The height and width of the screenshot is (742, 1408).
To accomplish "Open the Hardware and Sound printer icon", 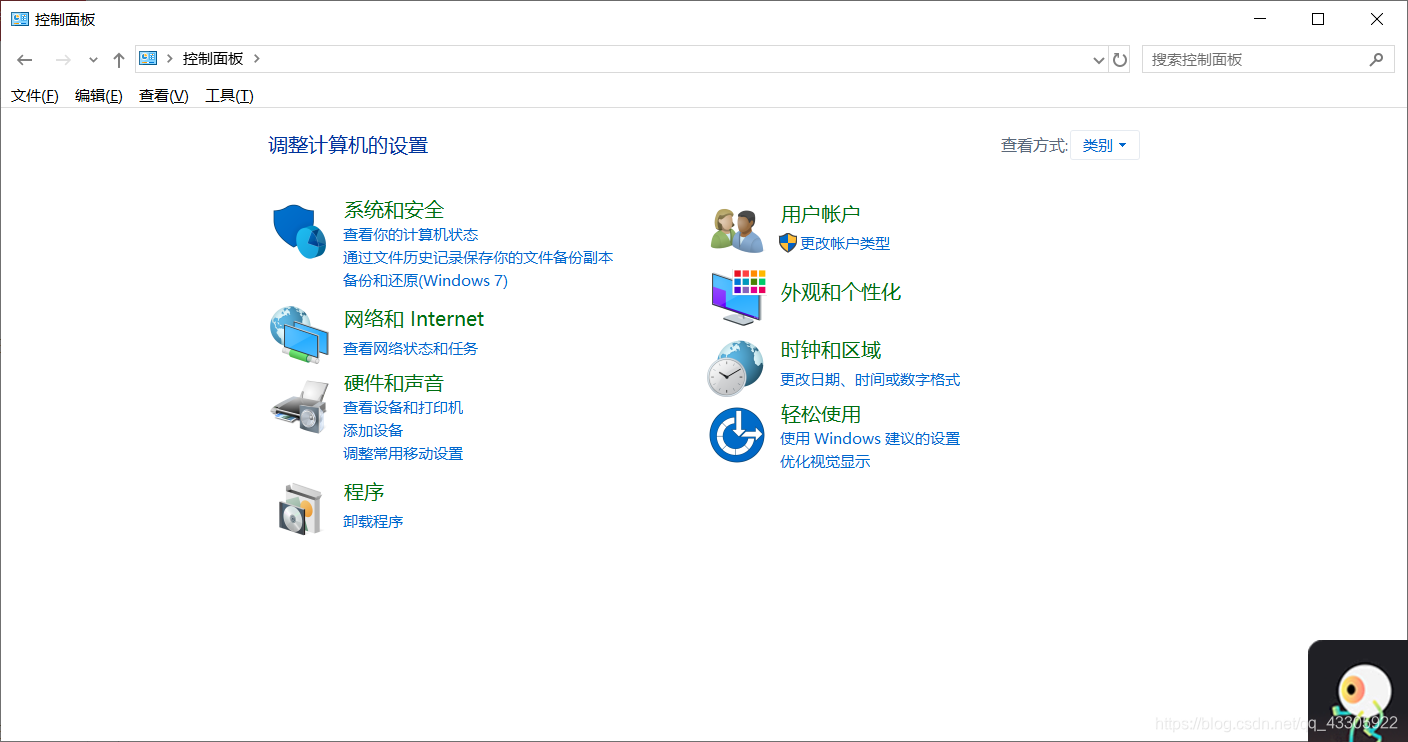I will click(299, 406).
